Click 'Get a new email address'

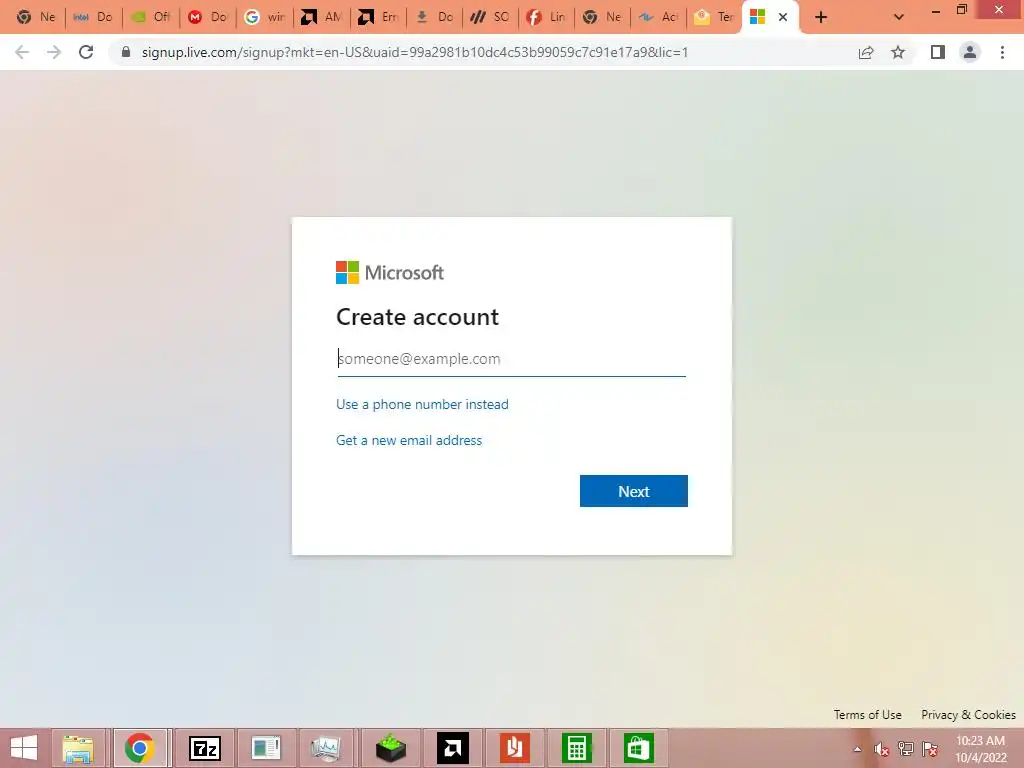[409, 440]
